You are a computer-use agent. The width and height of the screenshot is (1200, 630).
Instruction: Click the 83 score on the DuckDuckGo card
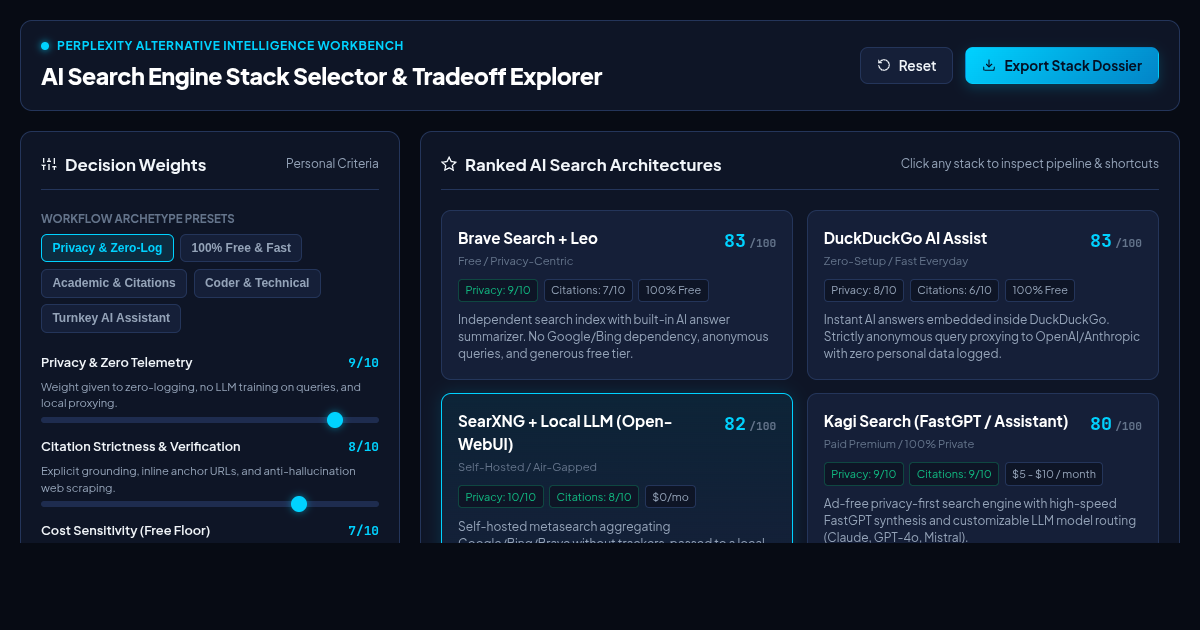point(1101,241)
